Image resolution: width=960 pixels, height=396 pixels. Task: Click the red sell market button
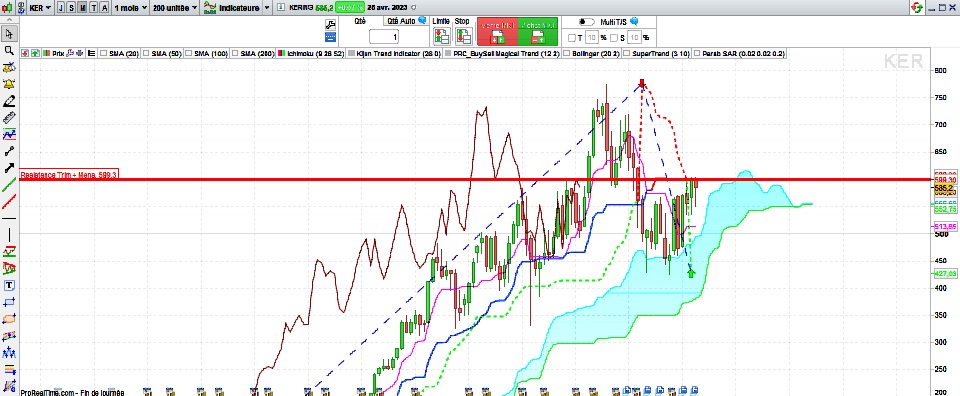tap(497, 31)
